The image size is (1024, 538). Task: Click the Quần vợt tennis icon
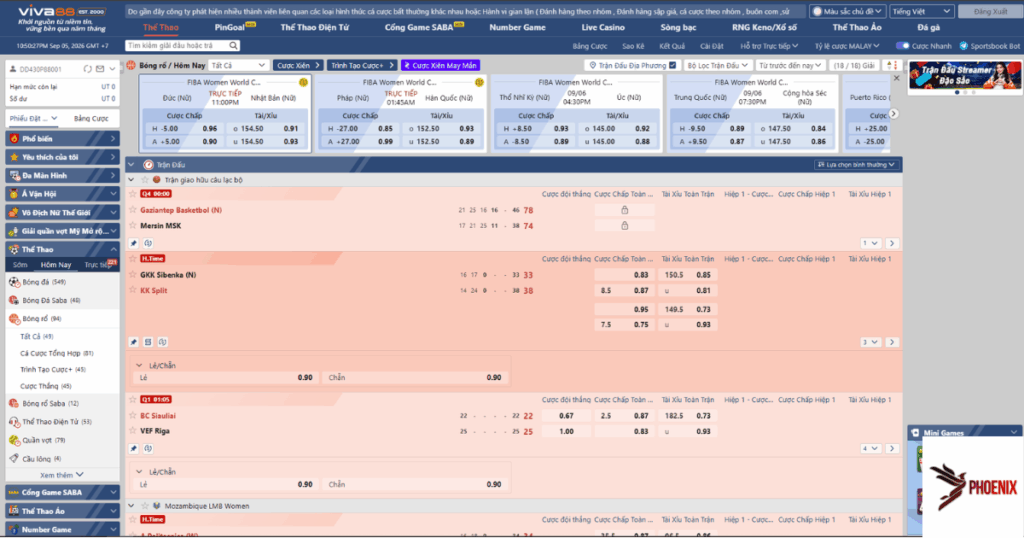[14, 441]
